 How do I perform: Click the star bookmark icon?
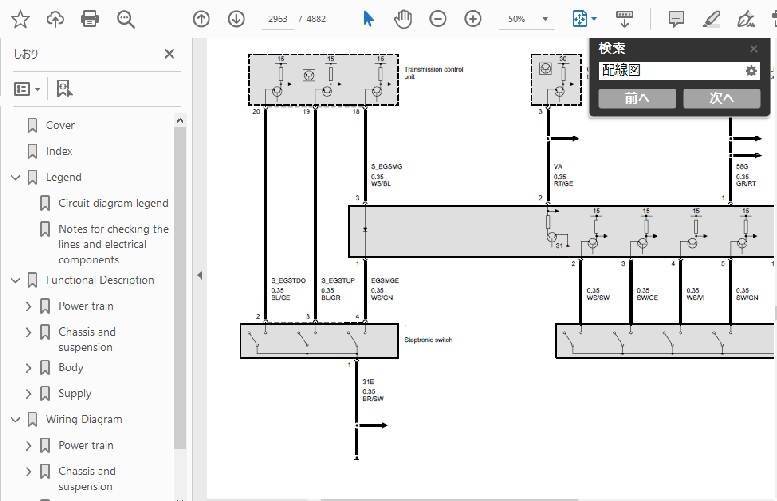point(20,19)
